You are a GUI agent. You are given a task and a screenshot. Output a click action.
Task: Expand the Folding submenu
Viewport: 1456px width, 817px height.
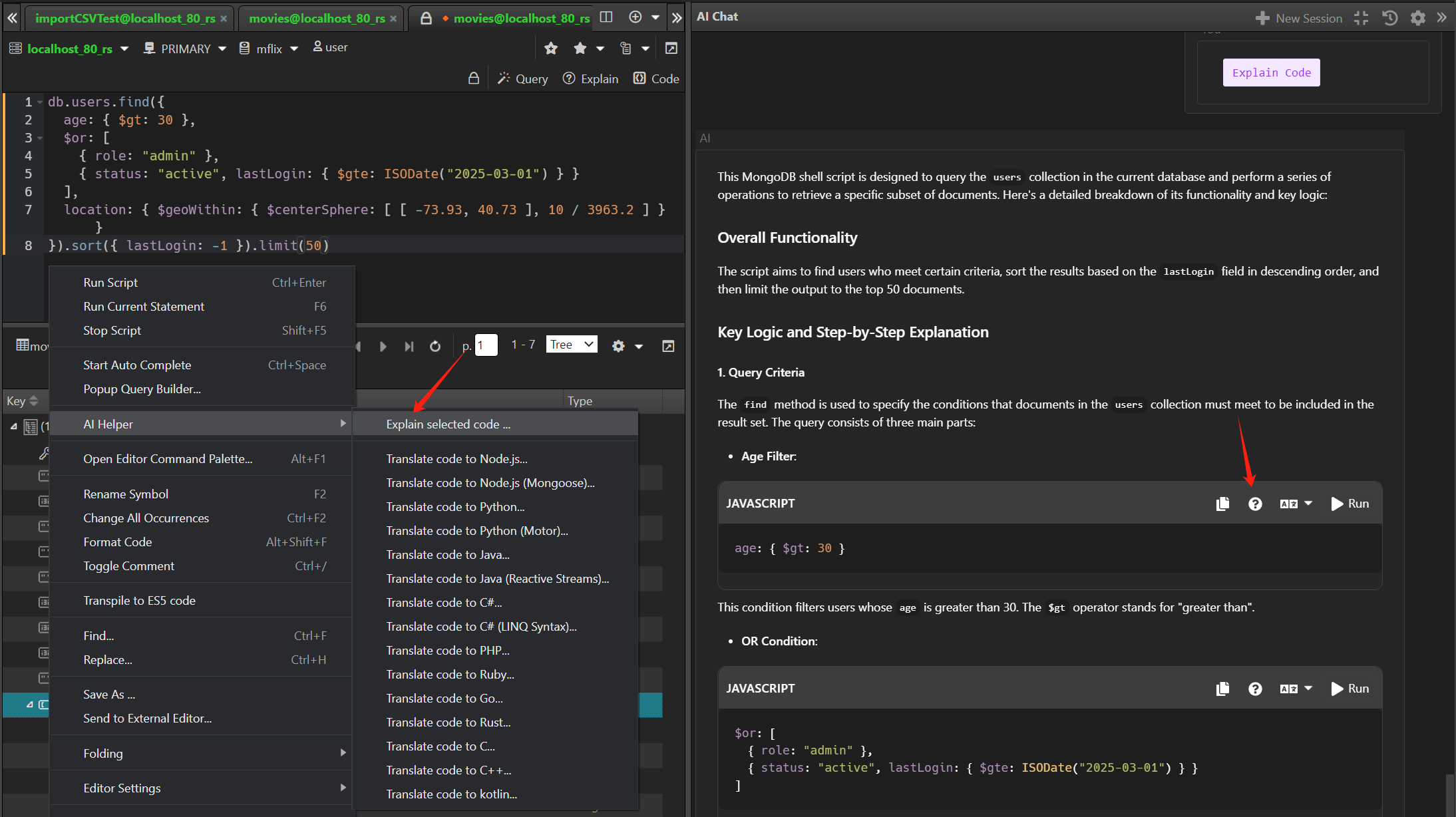[202, 753]
